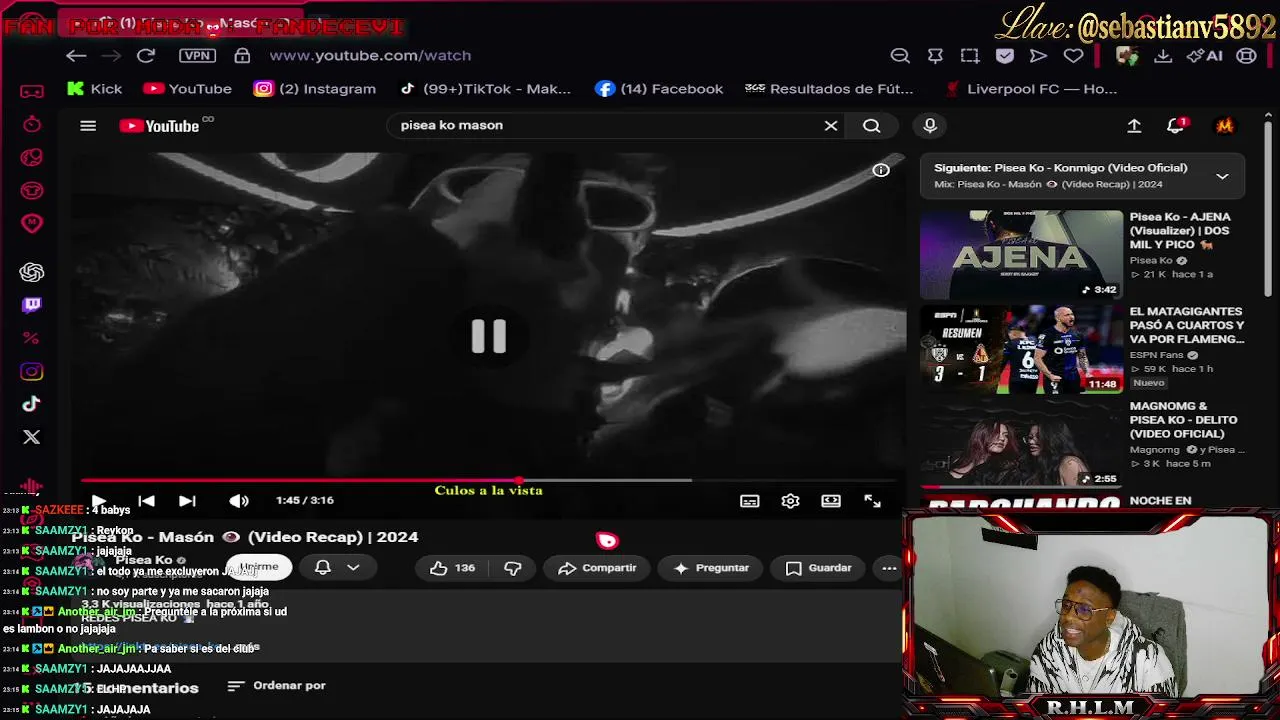The width and height of the screenshot is (1280, 720).
Task: Click the pin icon in browser toolbar
Action: 935,56
